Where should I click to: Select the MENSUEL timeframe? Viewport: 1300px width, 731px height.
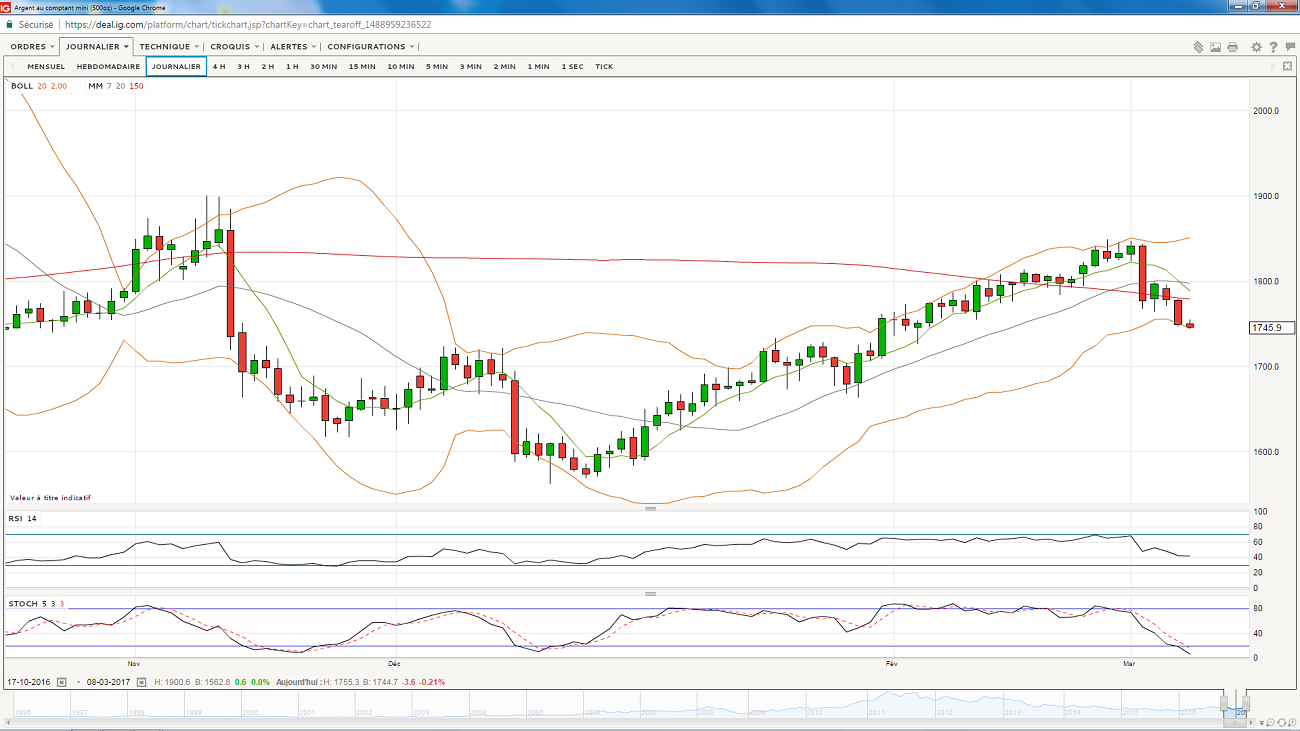tap(46, 67)
